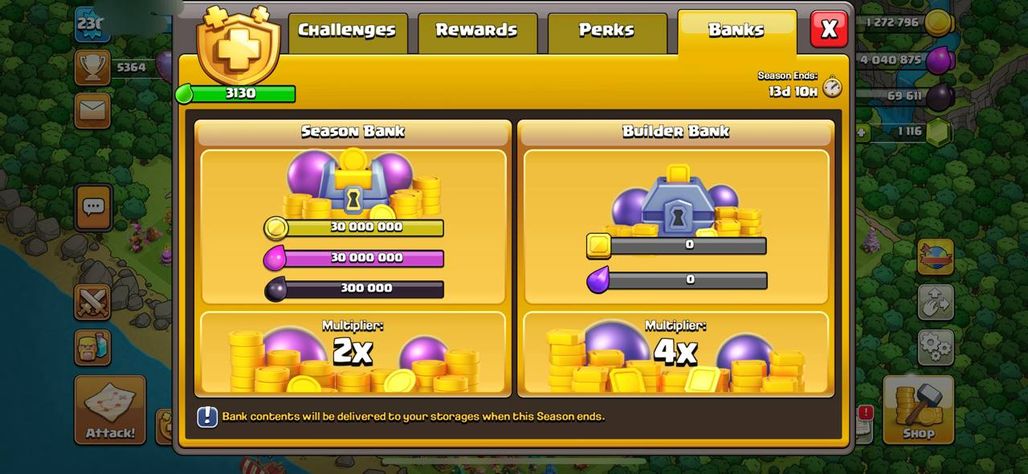Tap the blue info exclamation icon
The height and width of the screenshot is (474, 1028).
[x=207, y=416]
